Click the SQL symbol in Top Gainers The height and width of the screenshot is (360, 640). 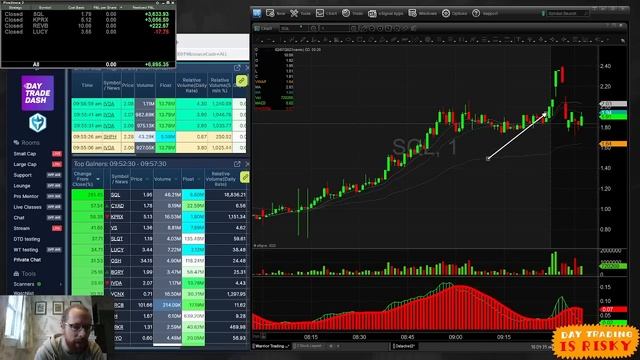(x=116, y=195)
